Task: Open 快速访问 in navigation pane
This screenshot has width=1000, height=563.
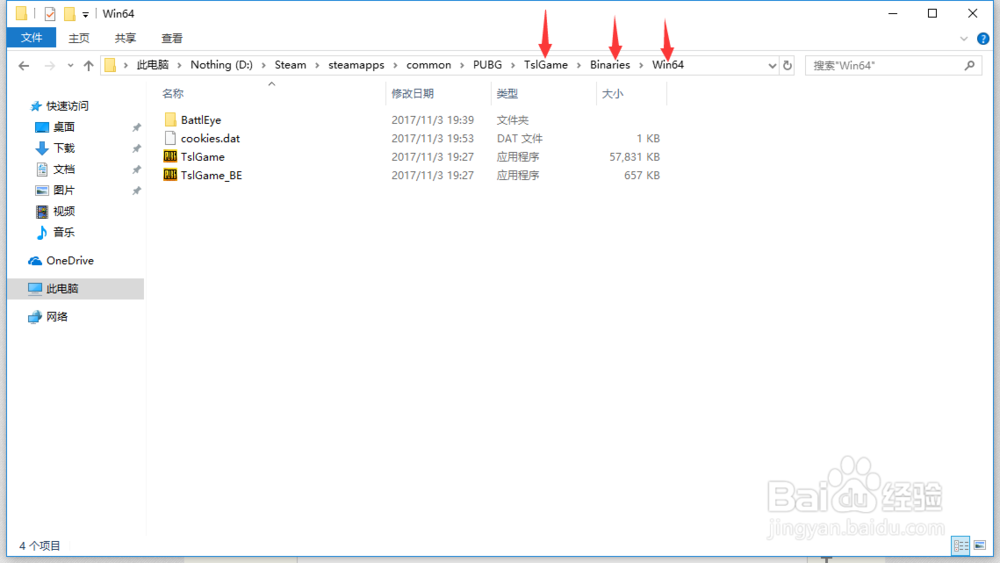Action: pyautogui.click(x=67, y=106)
